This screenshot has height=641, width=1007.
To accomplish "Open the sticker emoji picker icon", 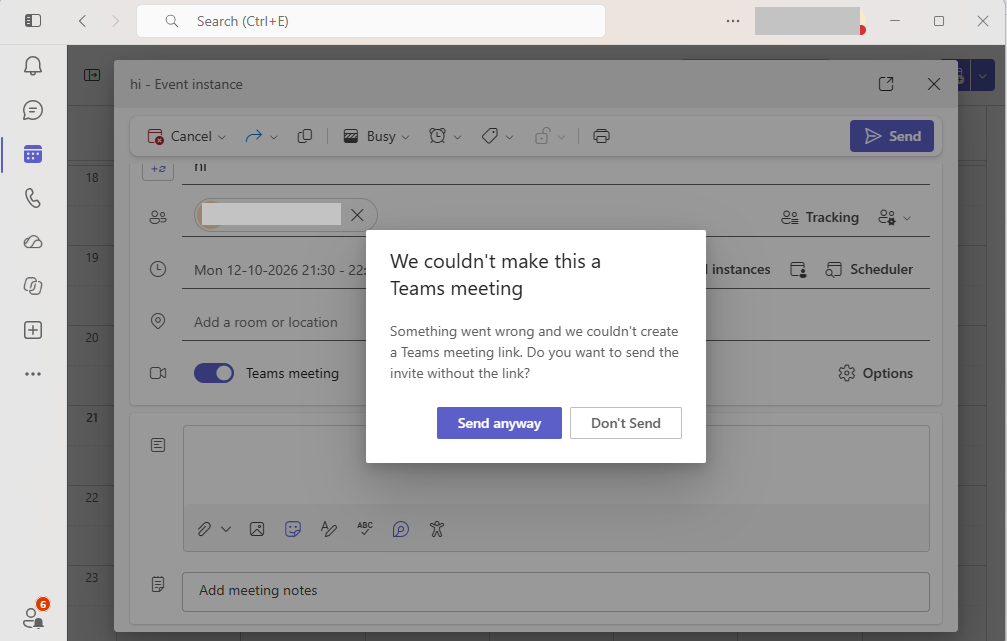I will click(293, 529).
